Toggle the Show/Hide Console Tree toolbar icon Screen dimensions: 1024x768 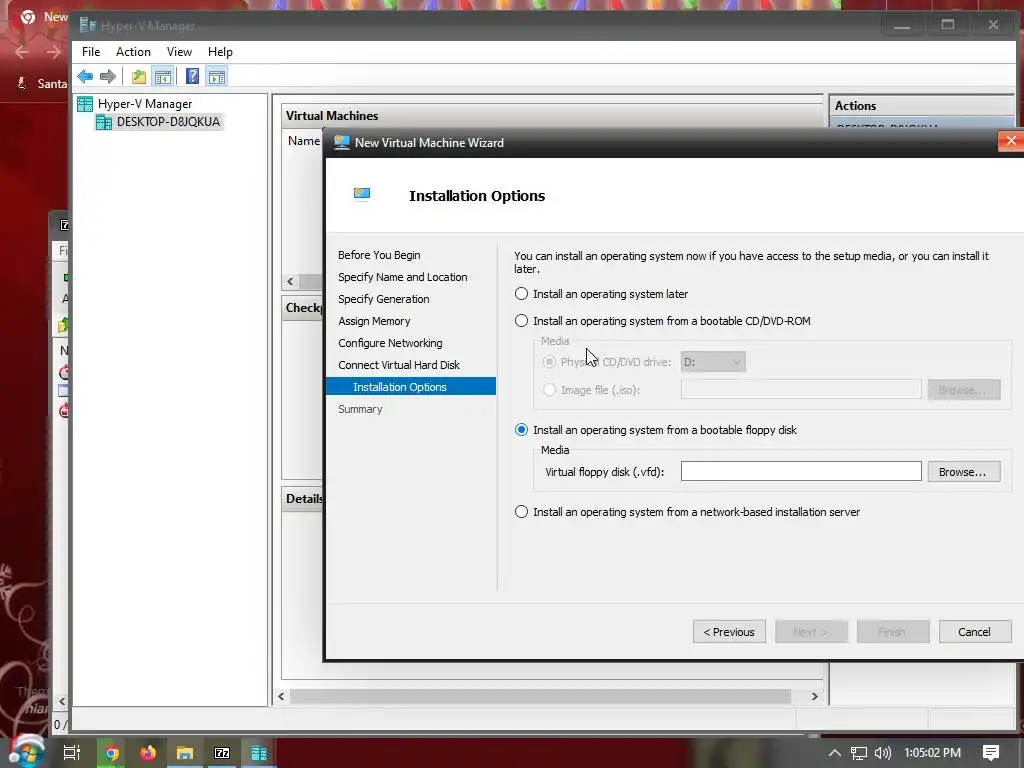click(x=163, y=76)
